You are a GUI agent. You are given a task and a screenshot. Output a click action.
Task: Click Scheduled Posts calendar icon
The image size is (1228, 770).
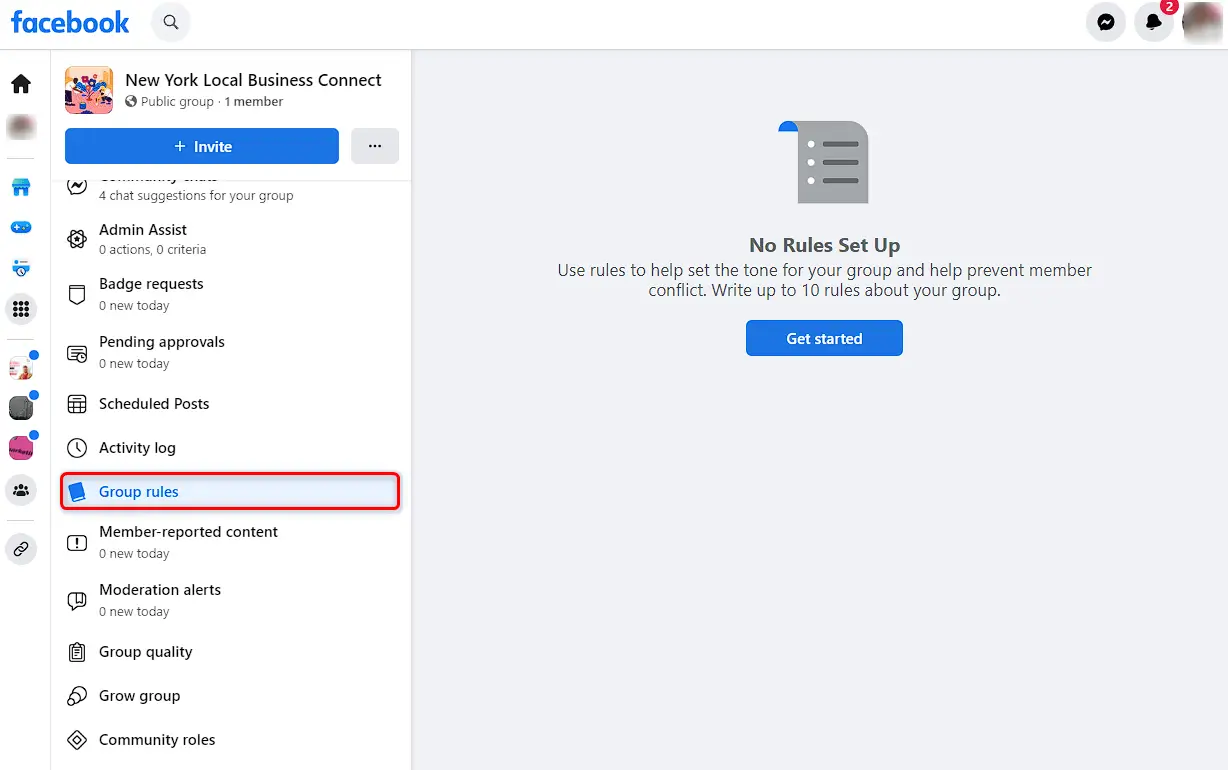77,404
